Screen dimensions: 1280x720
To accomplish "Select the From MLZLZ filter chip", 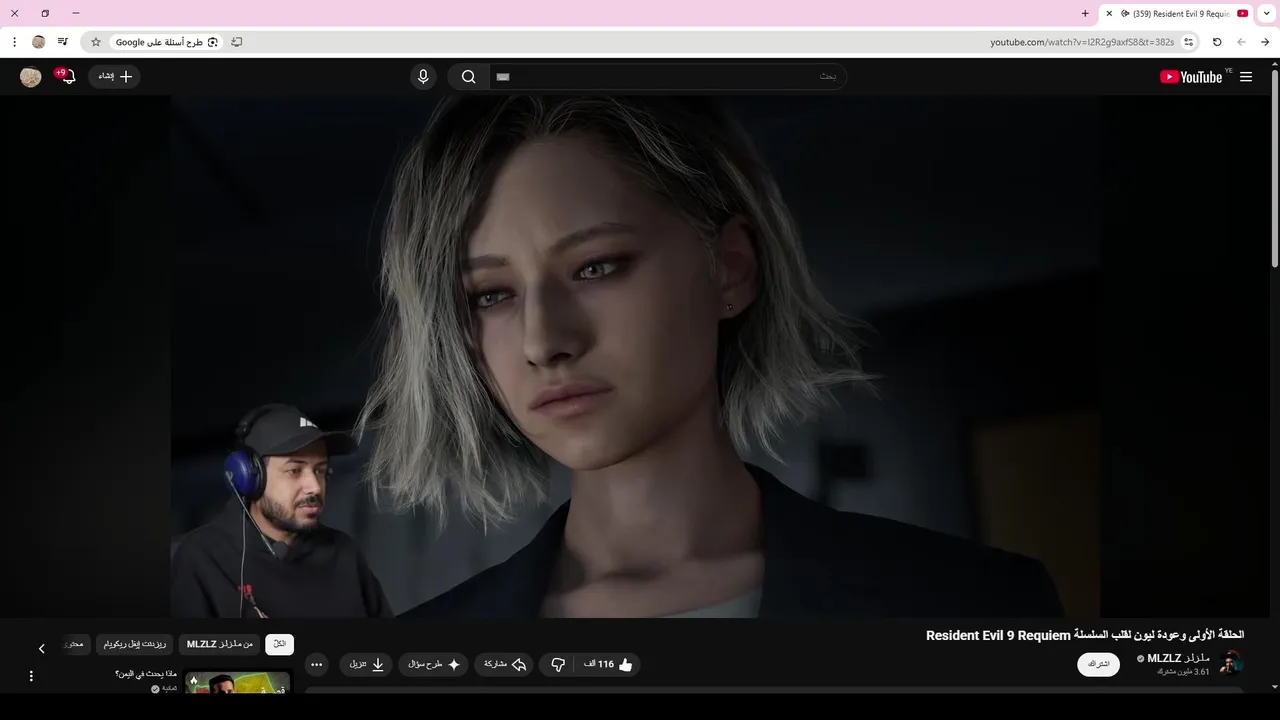I will pyautogui.click(x=220, y=644).
